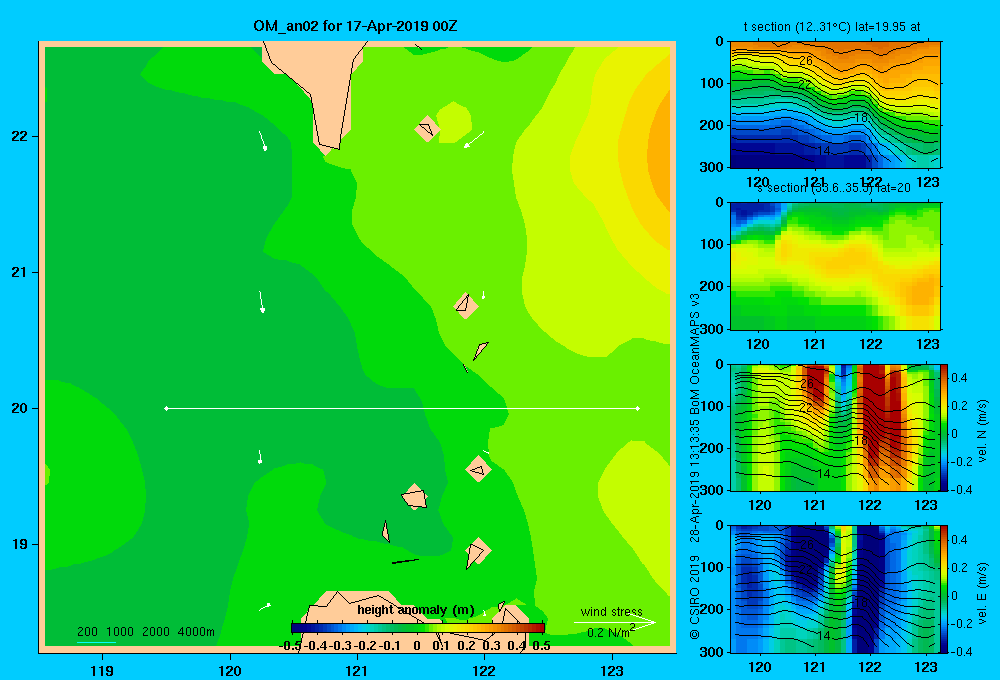The image size is (1000, 680).
Task: Click the 'height anomaly (m)' label
Action: pos(416,610)
